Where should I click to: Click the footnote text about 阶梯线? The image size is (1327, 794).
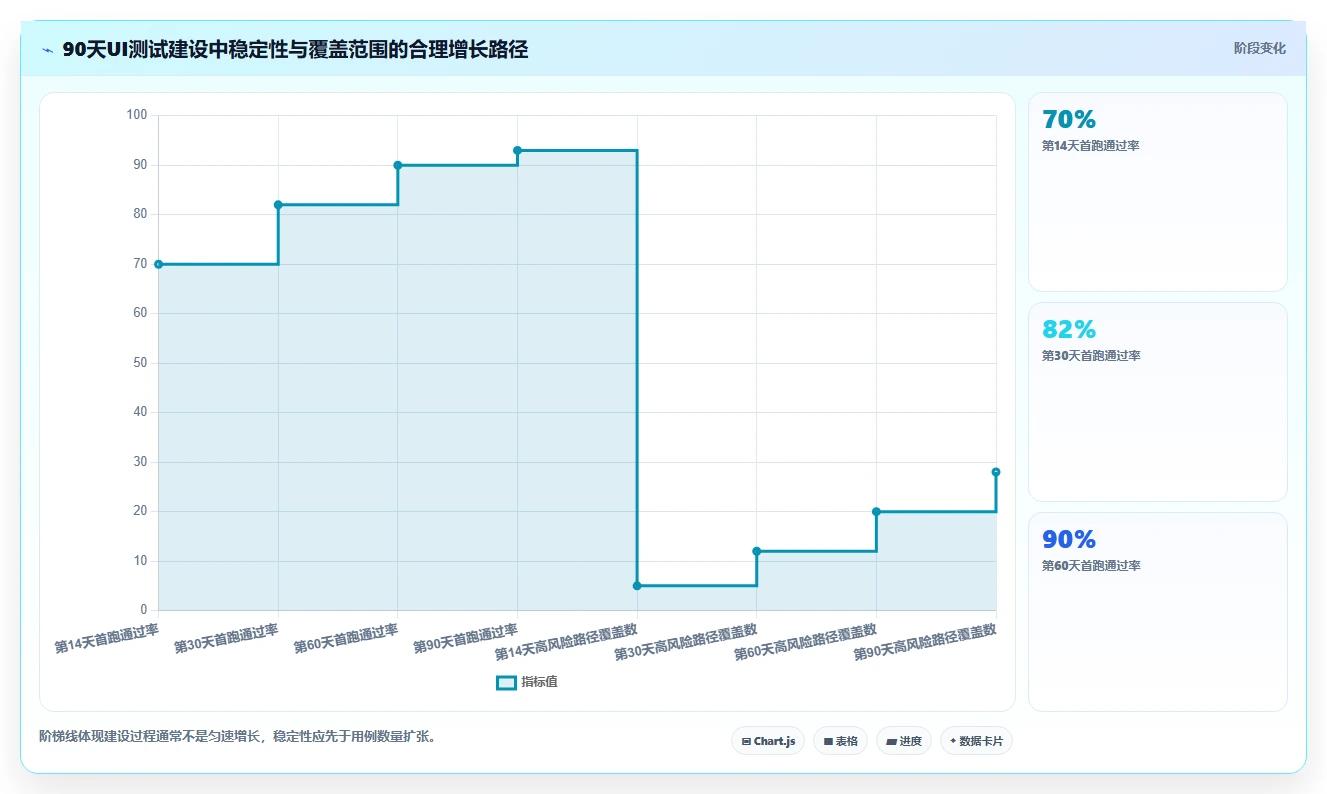[237, 736]
